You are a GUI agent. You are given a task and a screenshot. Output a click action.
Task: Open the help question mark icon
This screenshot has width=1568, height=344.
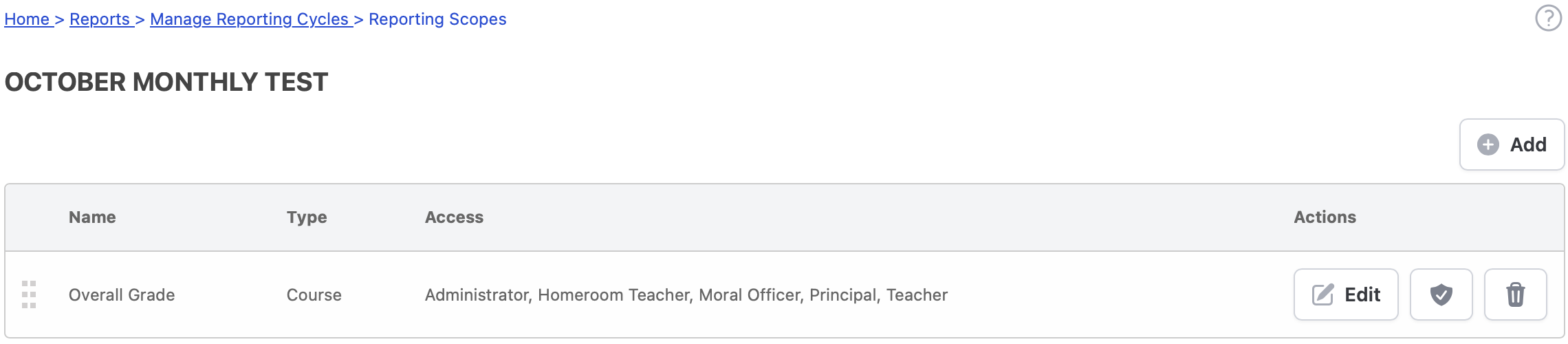(x=1548, y=19)
